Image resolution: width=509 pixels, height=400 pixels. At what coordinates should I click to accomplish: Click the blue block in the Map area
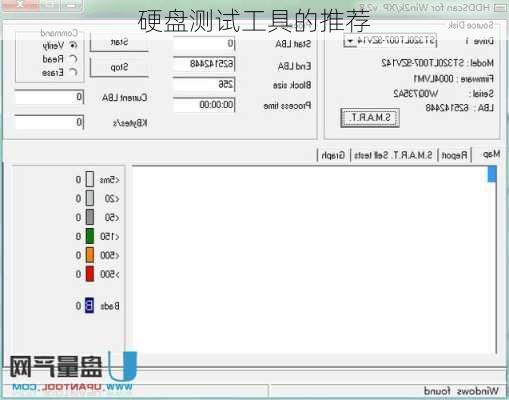coord(492,174)
